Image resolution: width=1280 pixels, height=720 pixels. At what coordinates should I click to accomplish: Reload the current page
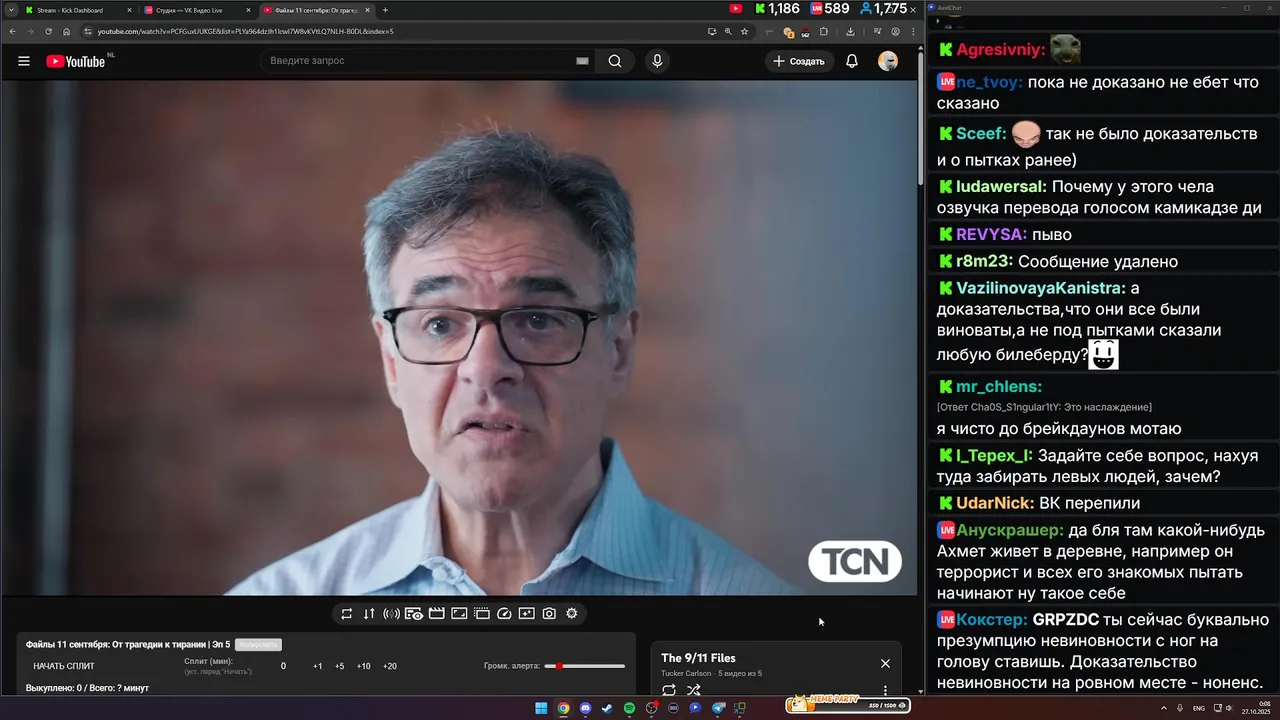click(x=48, y=31)
